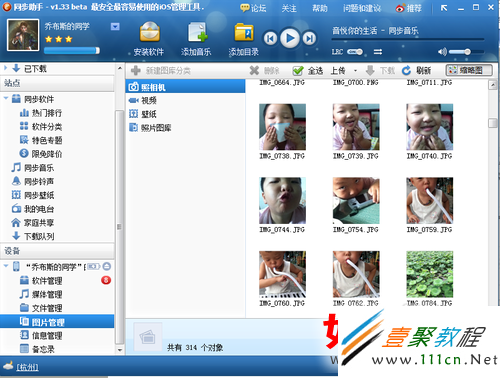Click the photo grid scroll-up arrow
The width and height of the screenshot is (500, 378).
(493, 85)
